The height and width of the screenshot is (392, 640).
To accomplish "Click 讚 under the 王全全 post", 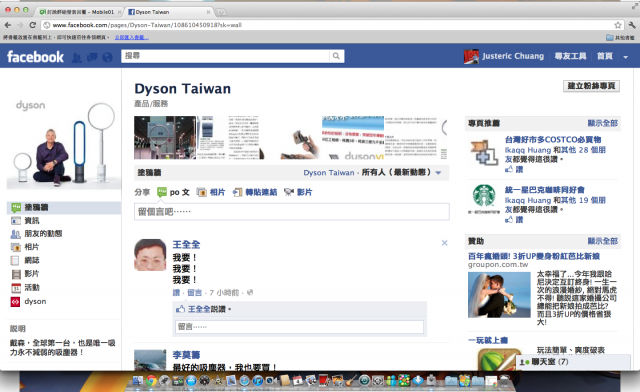I will point(176,293).
